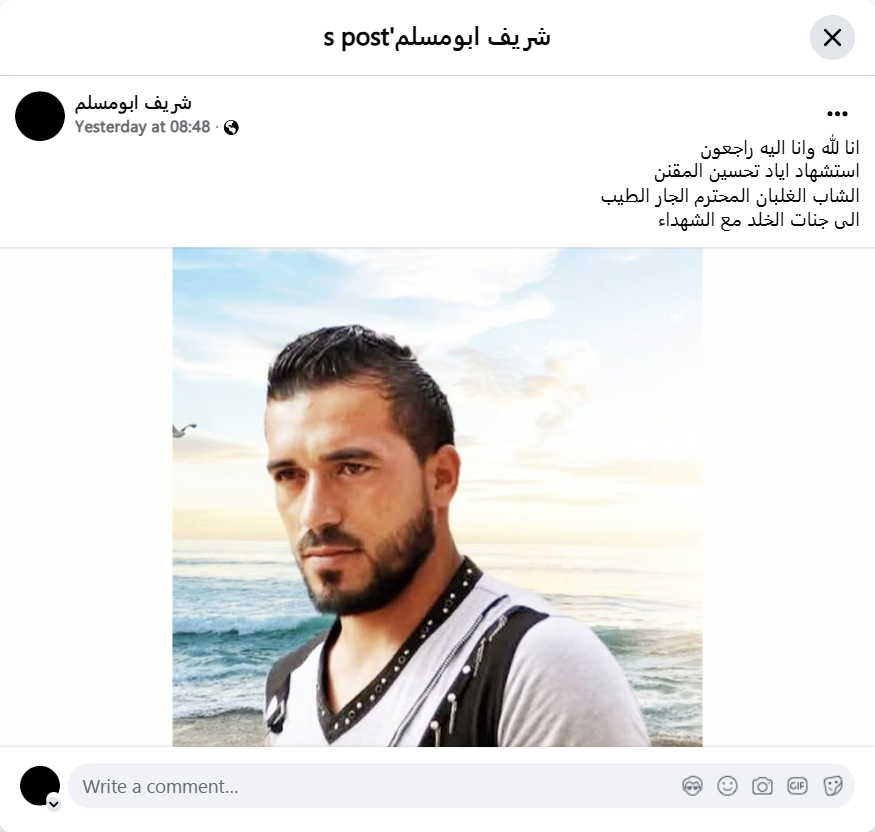
Task: Click the first caption line 'انا لله وانا اليه راجعون'
Action: coord(780,148)
